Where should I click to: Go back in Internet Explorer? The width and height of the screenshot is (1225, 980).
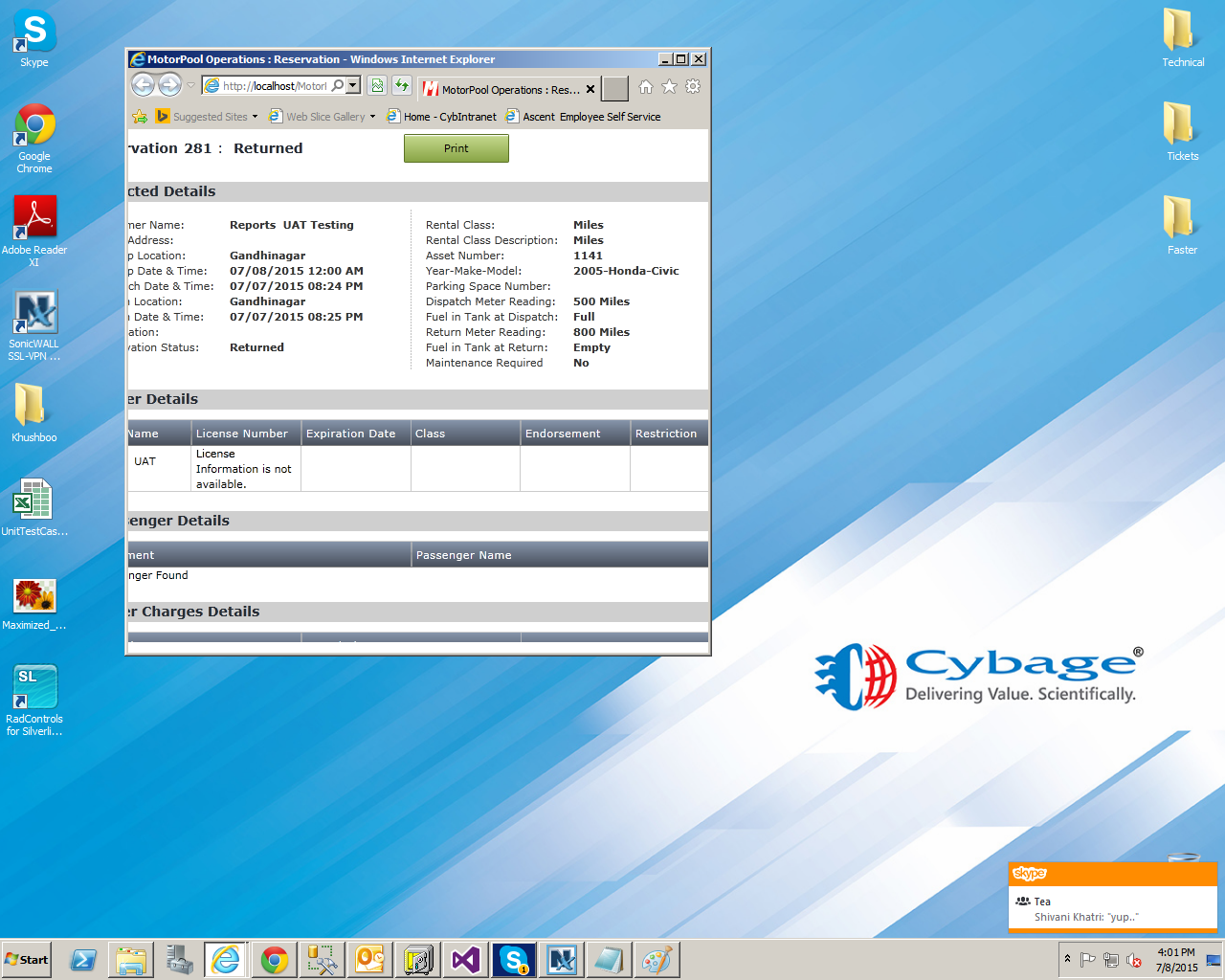click(x=144, y=85)
